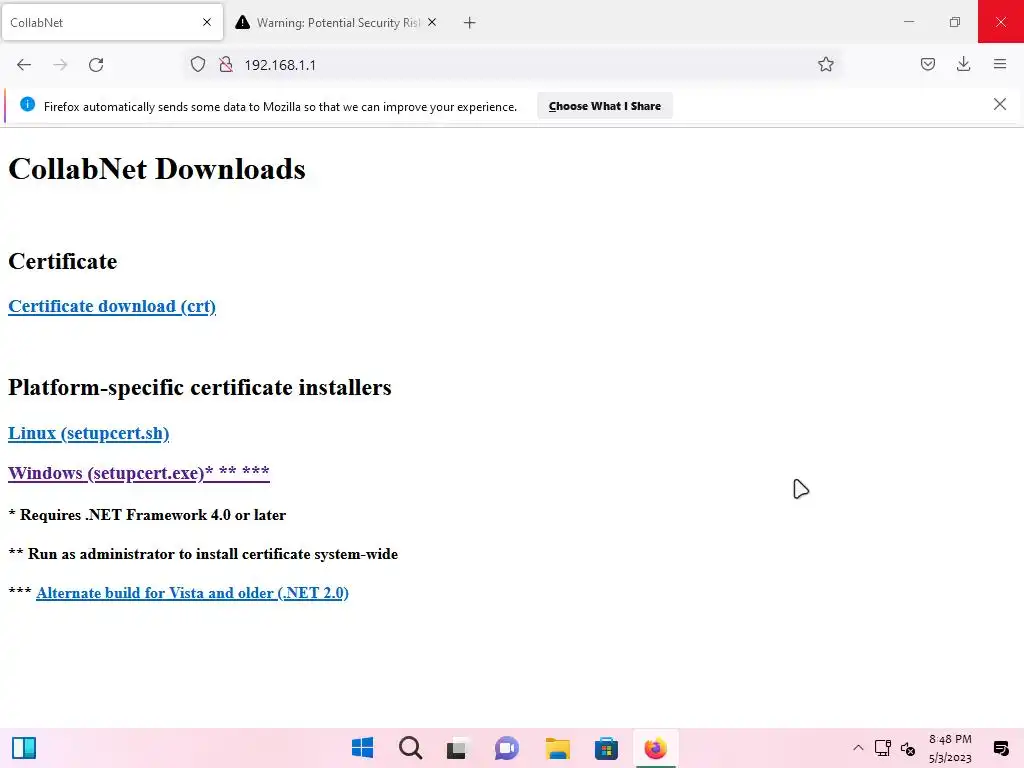Viewport: 1024px width, 768px height.
Task: Switch to the CollabNet tab
Action: coord(113,22)
